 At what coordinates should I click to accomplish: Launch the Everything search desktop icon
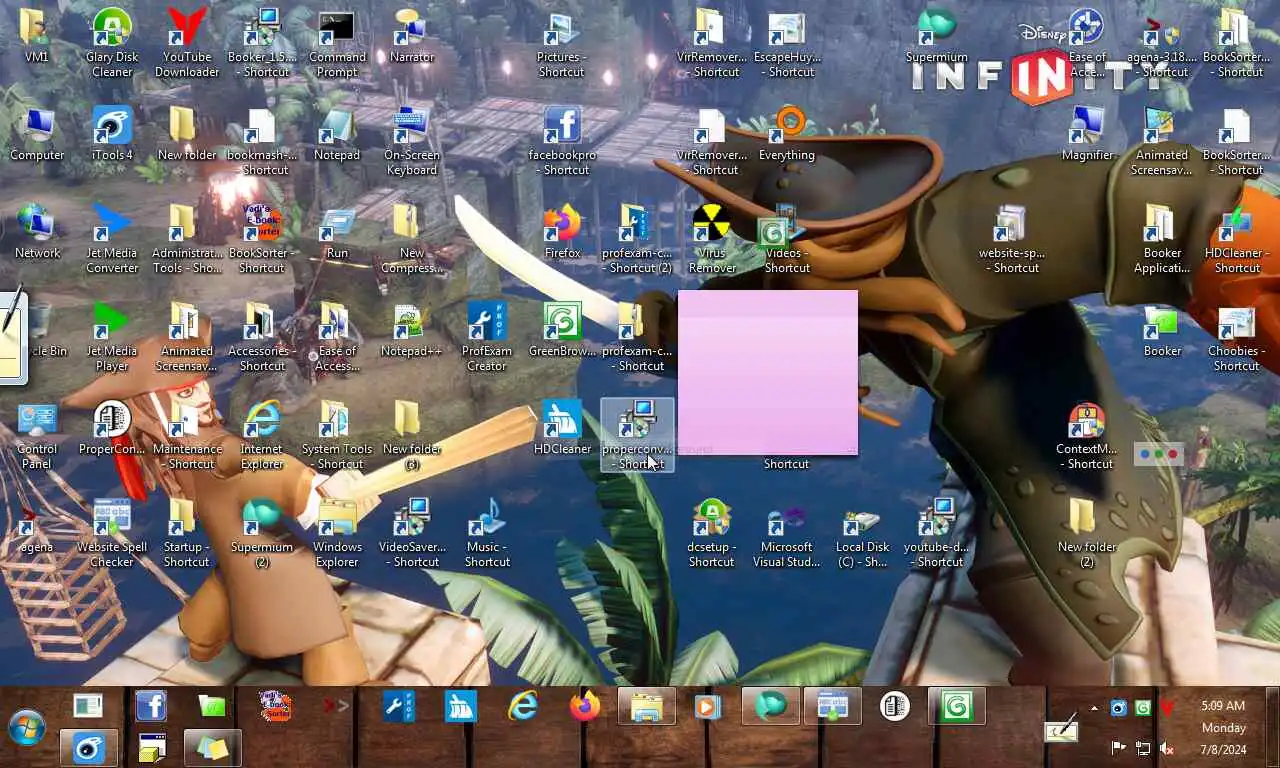pyautogui.click(x=787, y=135)
